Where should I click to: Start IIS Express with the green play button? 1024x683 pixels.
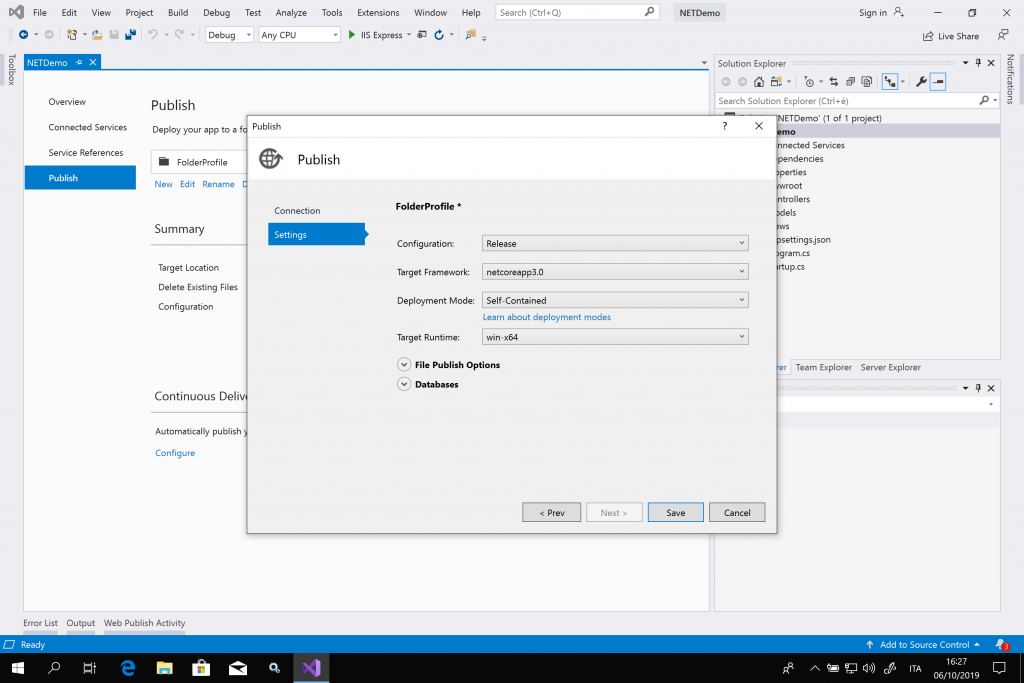tap(351, 35)
